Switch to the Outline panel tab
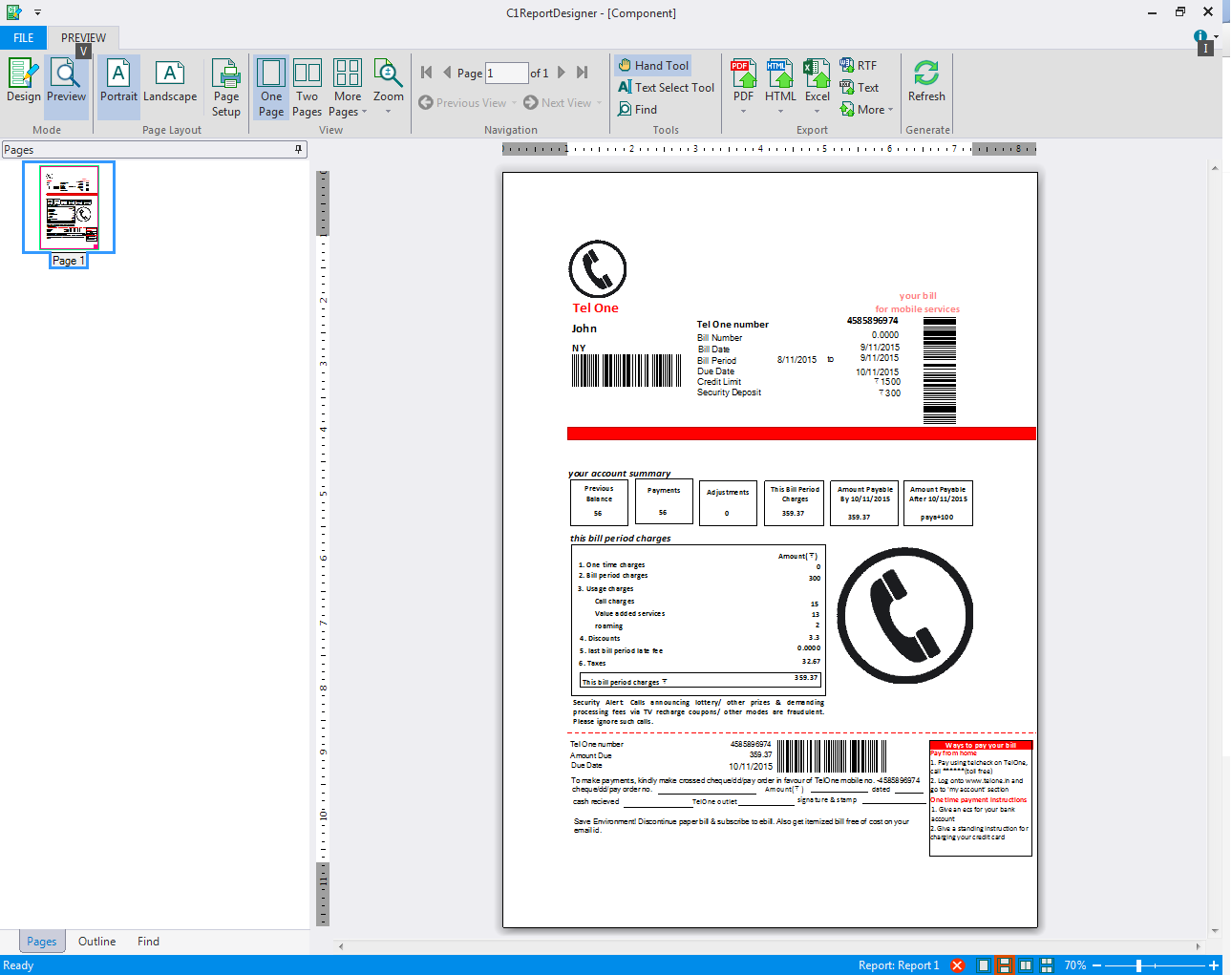 click(x=96, y=942)
